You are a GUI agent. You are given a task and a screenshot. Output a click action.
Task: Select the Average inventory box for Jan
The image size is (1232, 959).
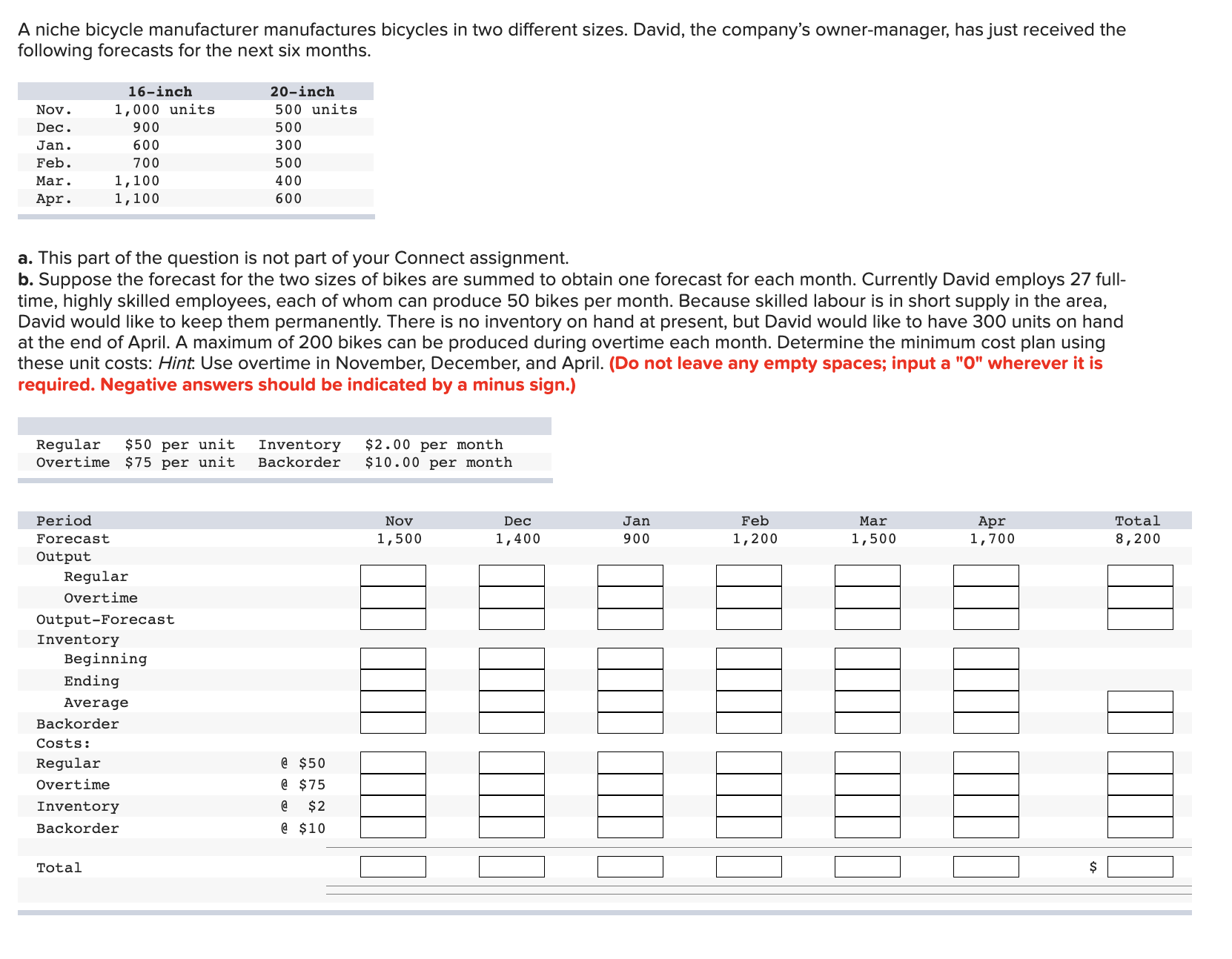pos(630,702)
